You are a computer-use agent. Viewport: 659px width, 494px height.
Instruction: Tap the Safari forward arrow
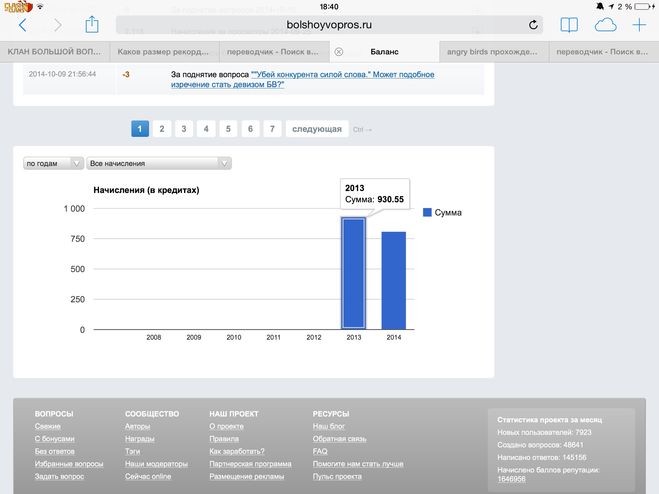pos(58,25)
